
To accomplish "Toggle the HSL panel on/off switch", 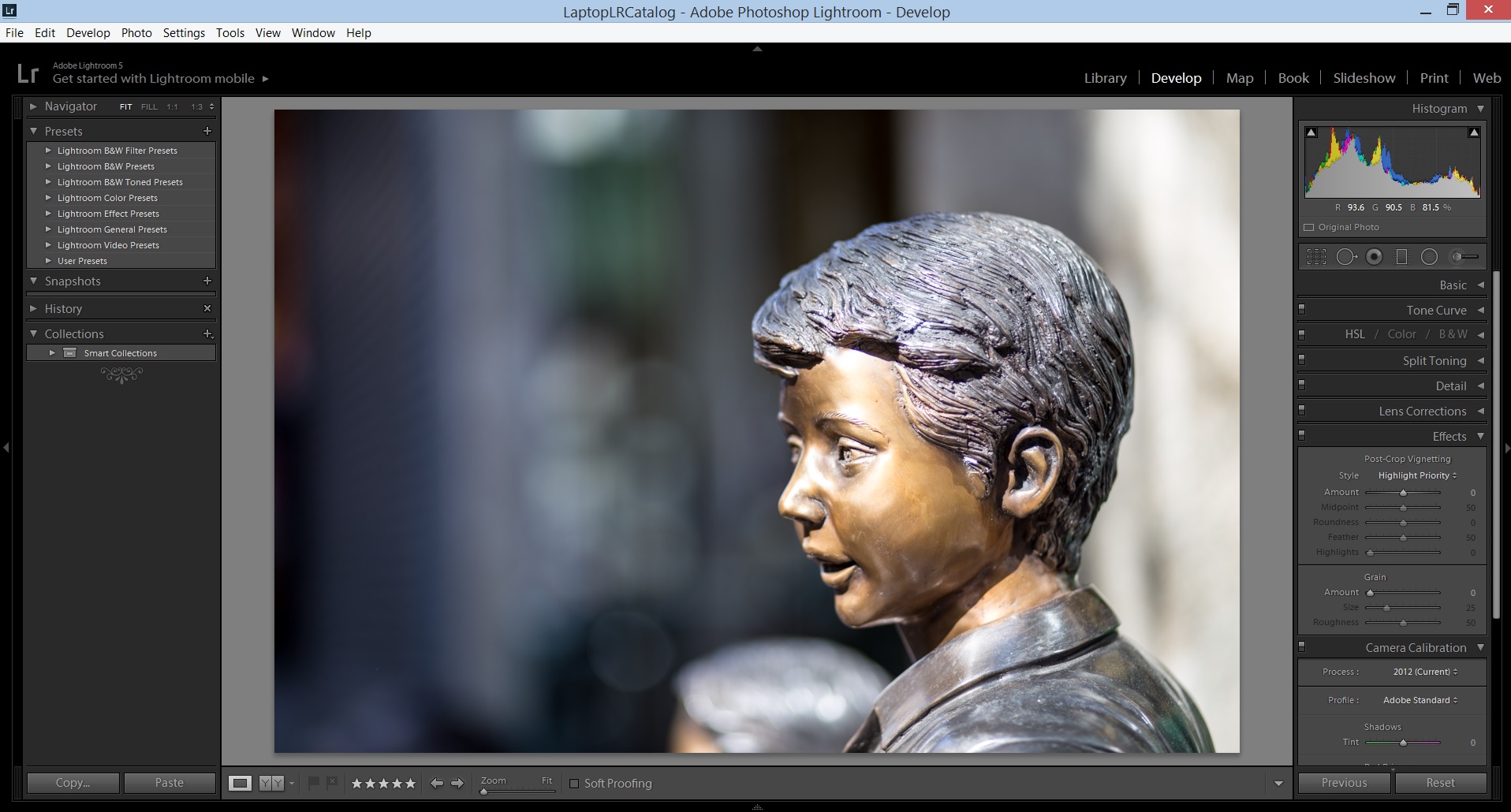I will point(1301,334).
